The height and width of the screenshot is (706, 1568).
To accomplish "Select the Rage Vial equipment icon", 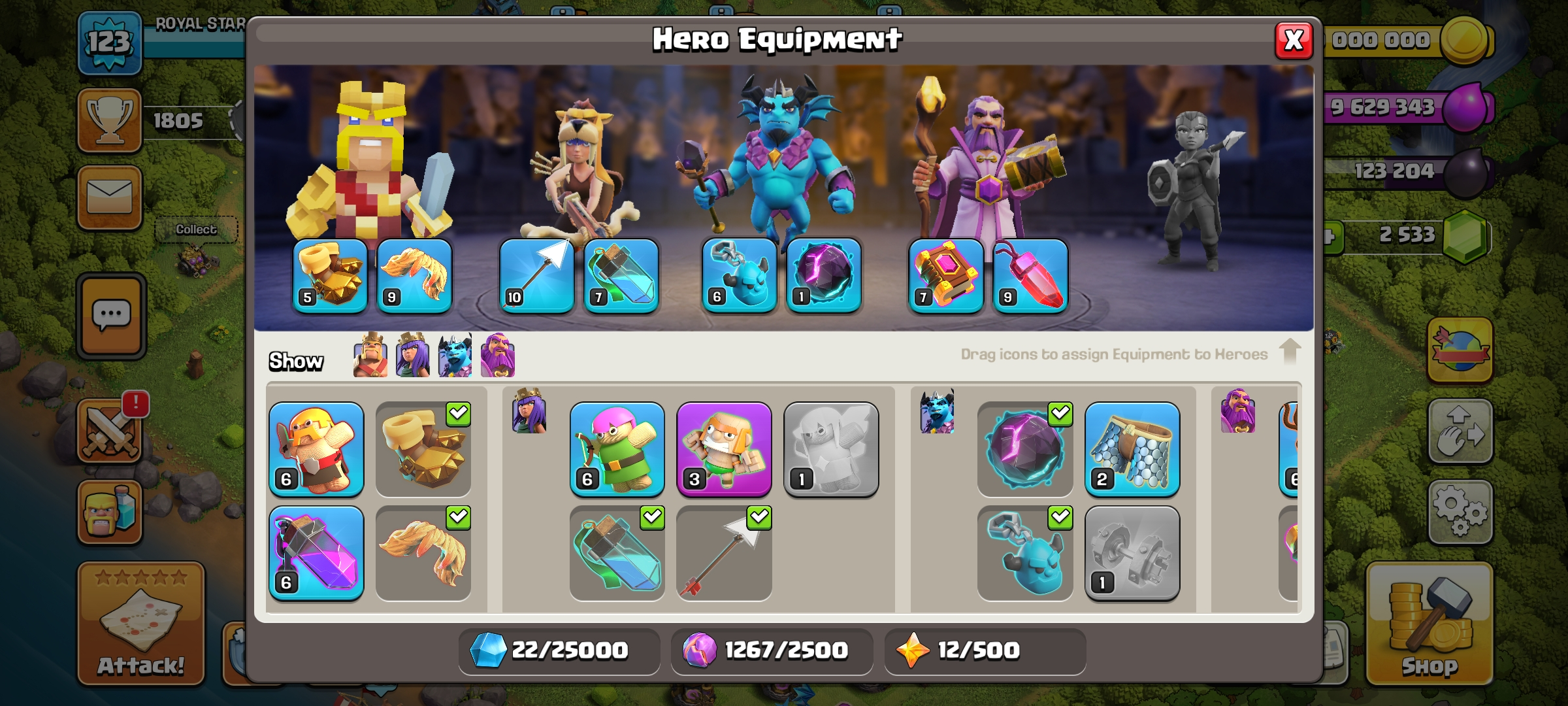I will pyautogui.click(x=316, y=553).
